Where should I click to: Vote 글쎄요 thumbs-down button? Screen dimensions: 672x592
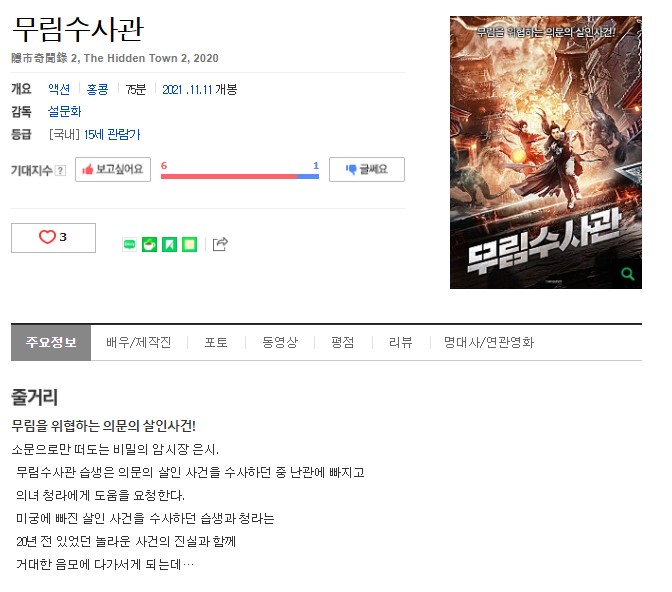[367, 169]
